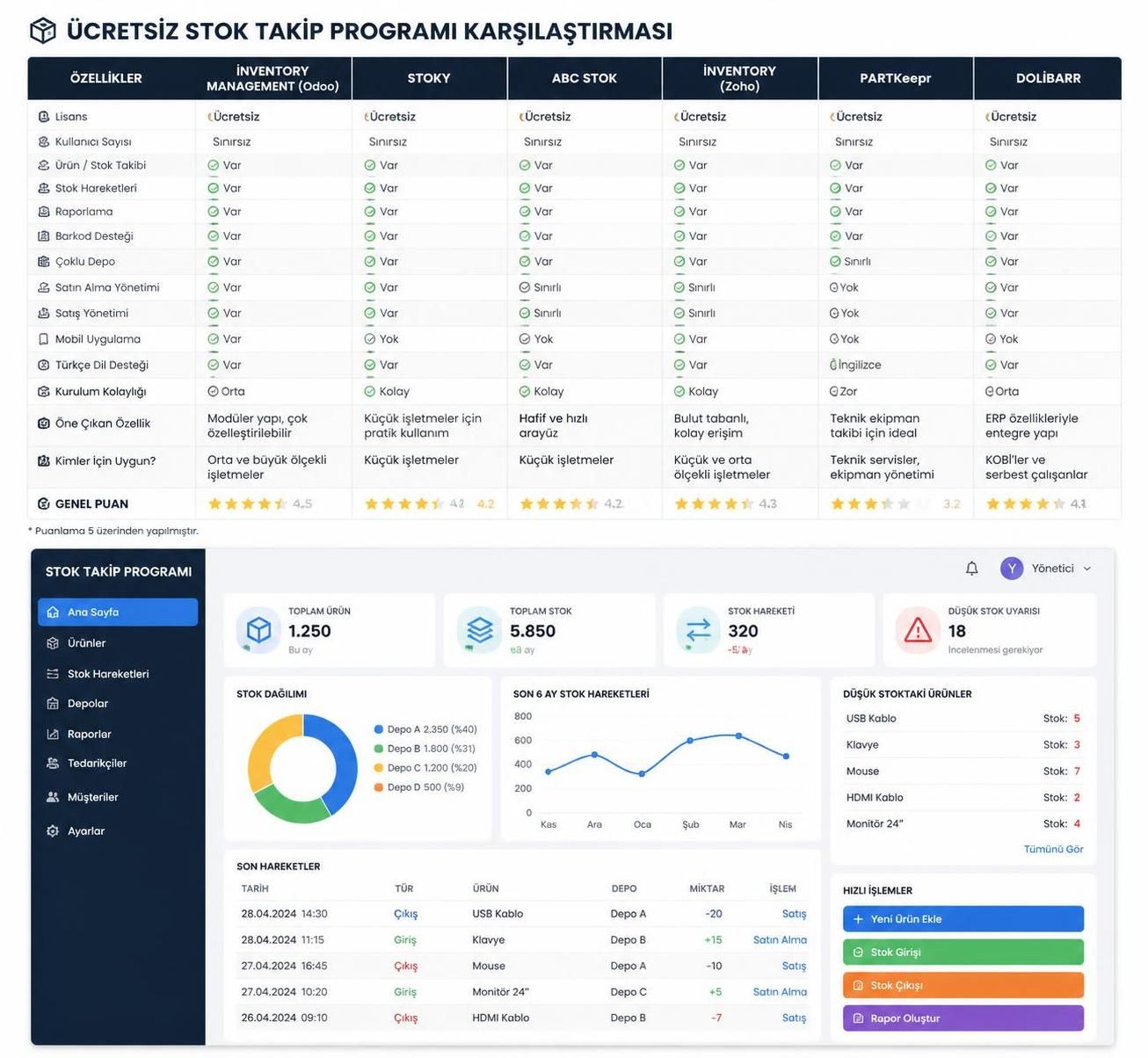Screen dimensions: 1148x1058
Task: Click the 4.5 rating under Inventory Management (Odoo)
Action: [x=302, y=504]
